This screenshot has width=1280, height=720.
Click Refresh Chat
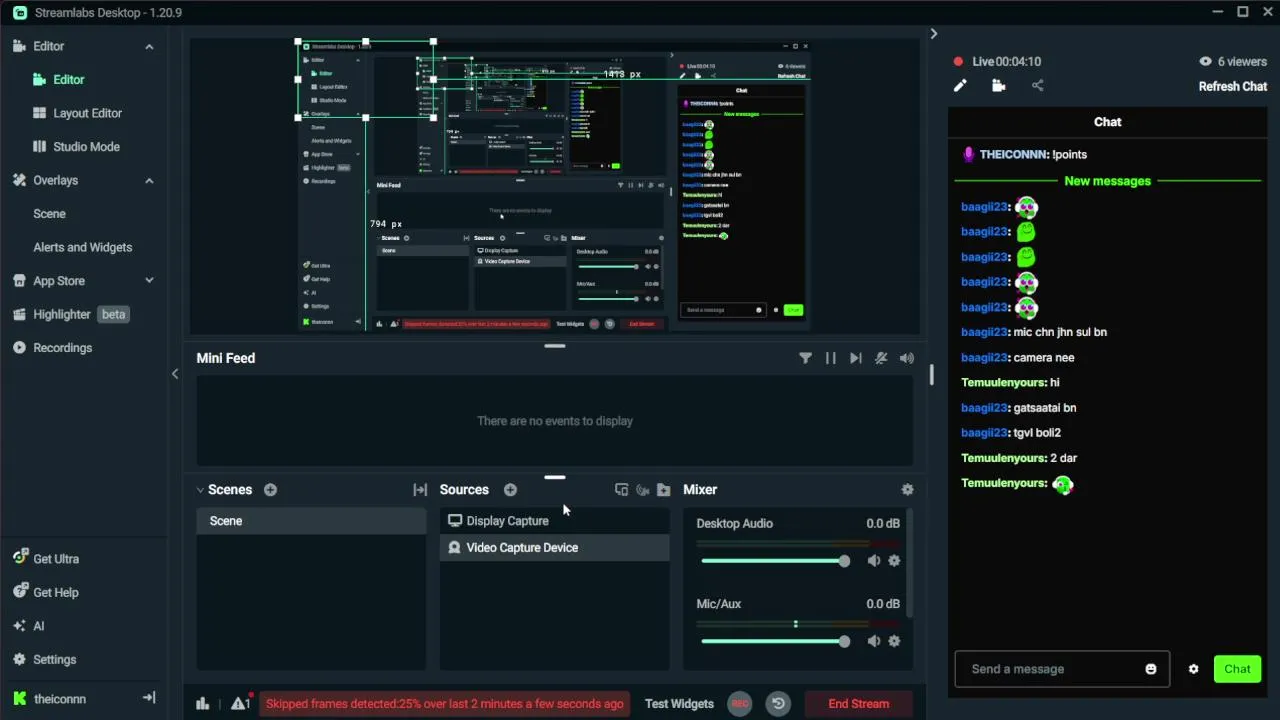point(1233,86)
